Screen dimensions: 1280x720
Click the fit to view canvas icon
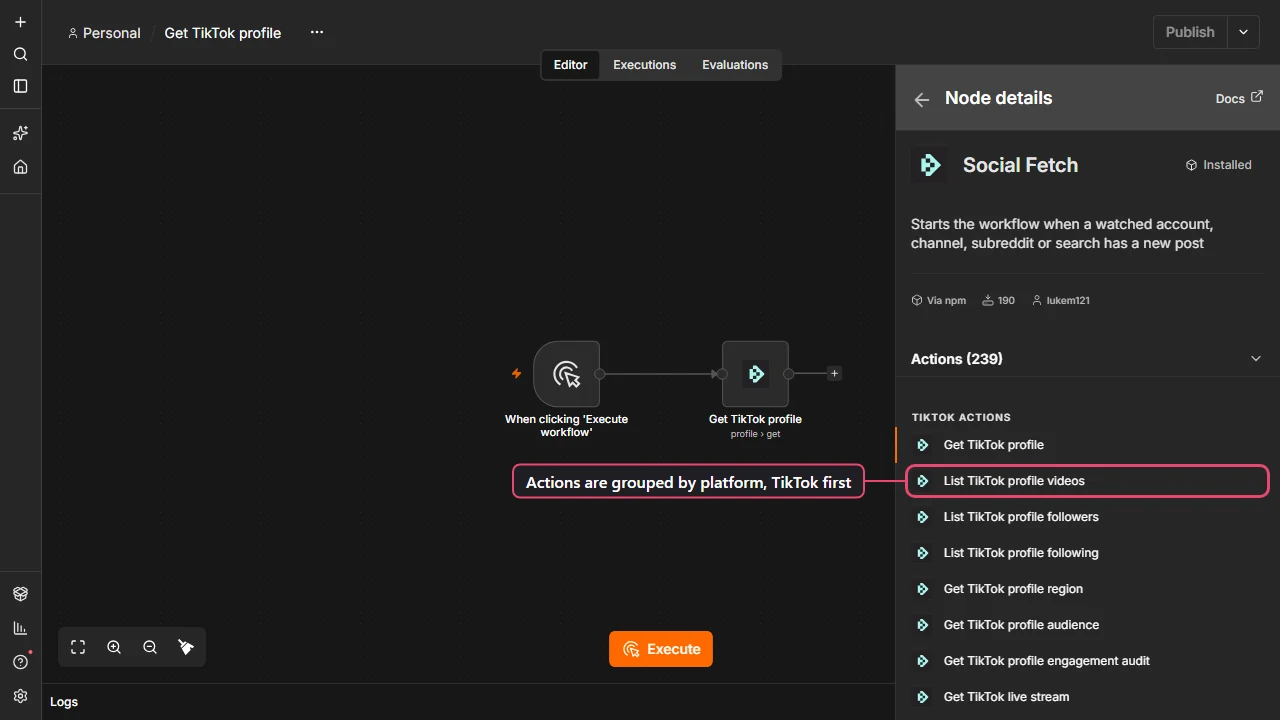tap(78, 647)
